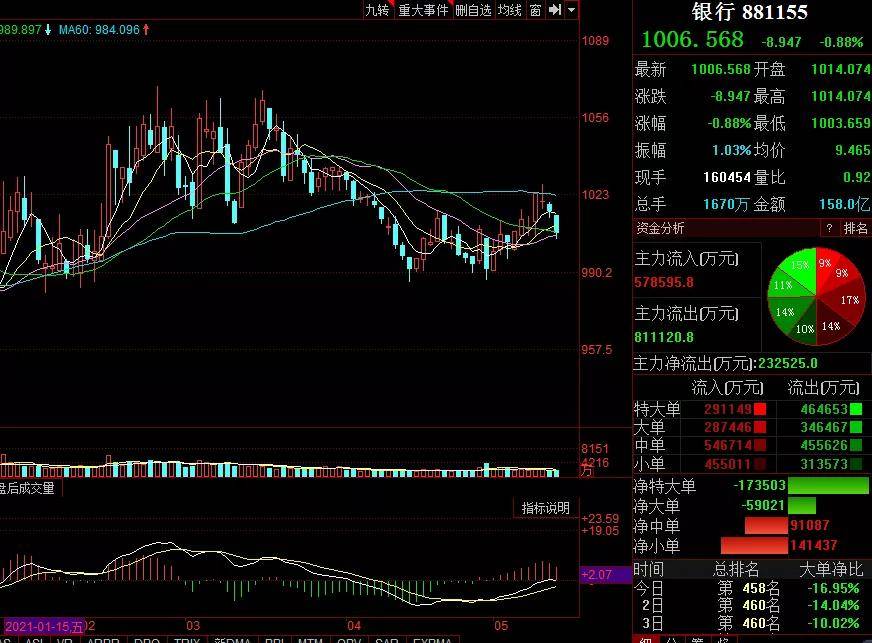Click the 排名 ranking button
The width and height of the screenshot is (872, 643).
[x=856, y=229]
